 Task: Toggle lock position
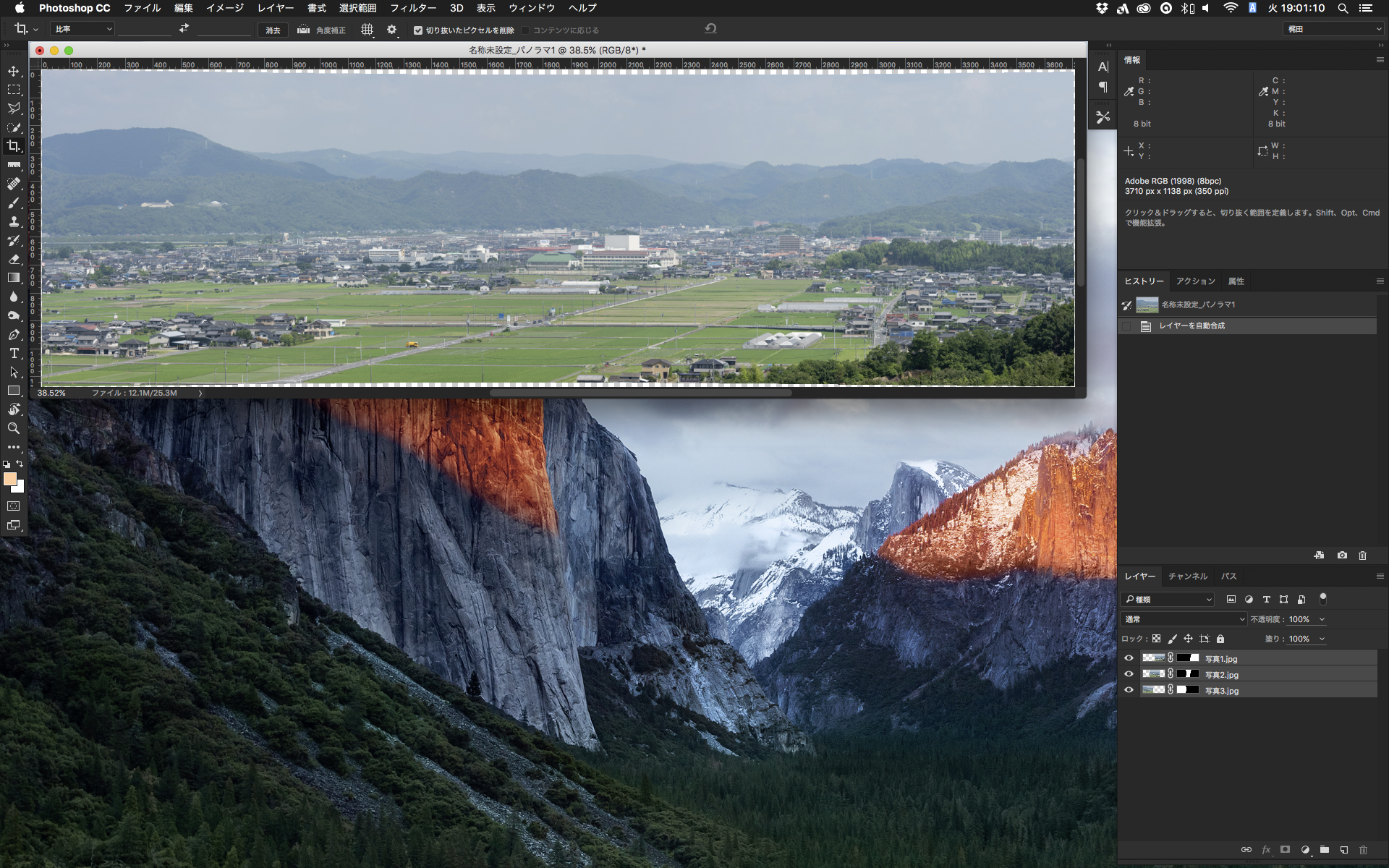1188,639
